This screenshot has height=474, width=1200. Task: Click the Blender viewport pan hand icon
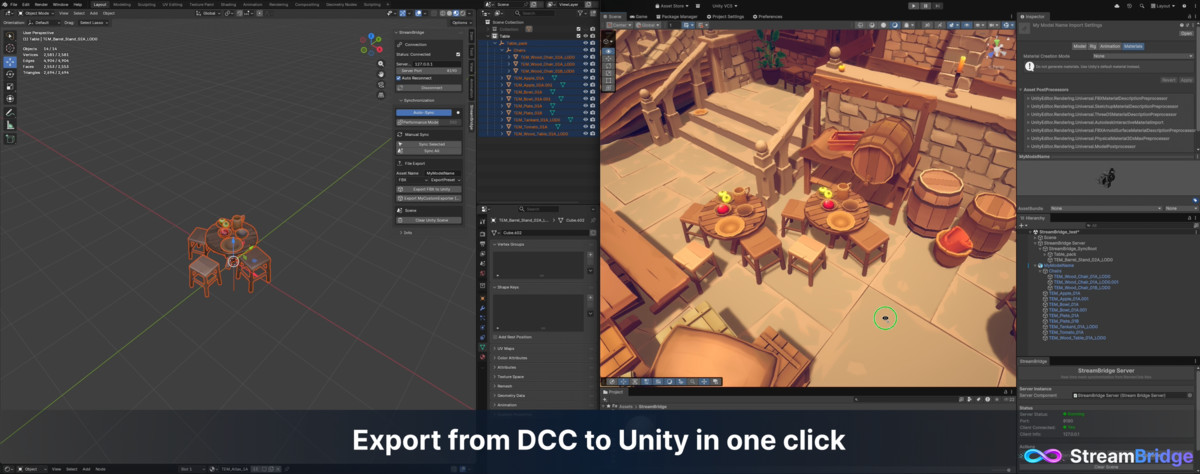coord(383,75)
